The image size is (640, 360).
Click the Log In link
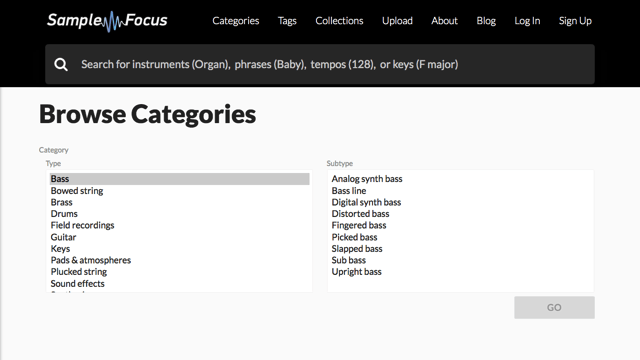pyautogui.click(x=527, y=21)
